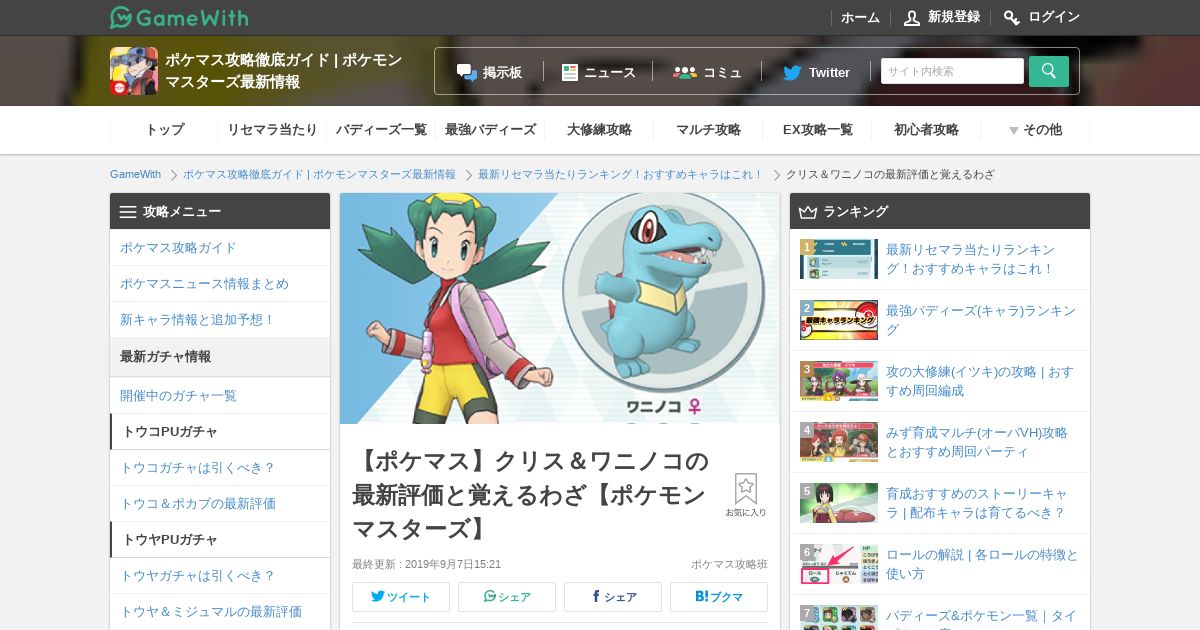
Task: Click the トウコPUガチャ sidebar heading
Action: (220, 432)
